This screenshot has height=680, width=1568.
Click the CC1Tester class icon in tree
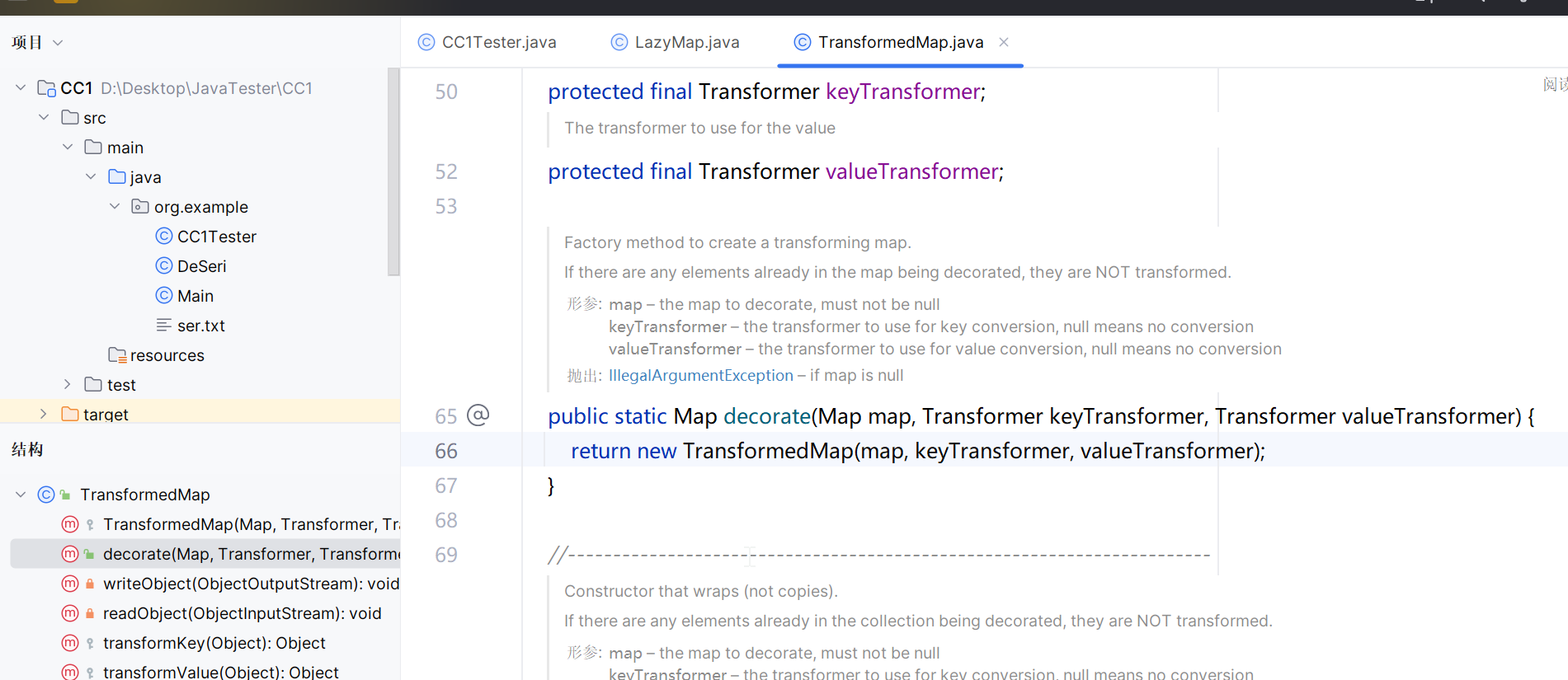pyautogui.click(x=164, y=237)
